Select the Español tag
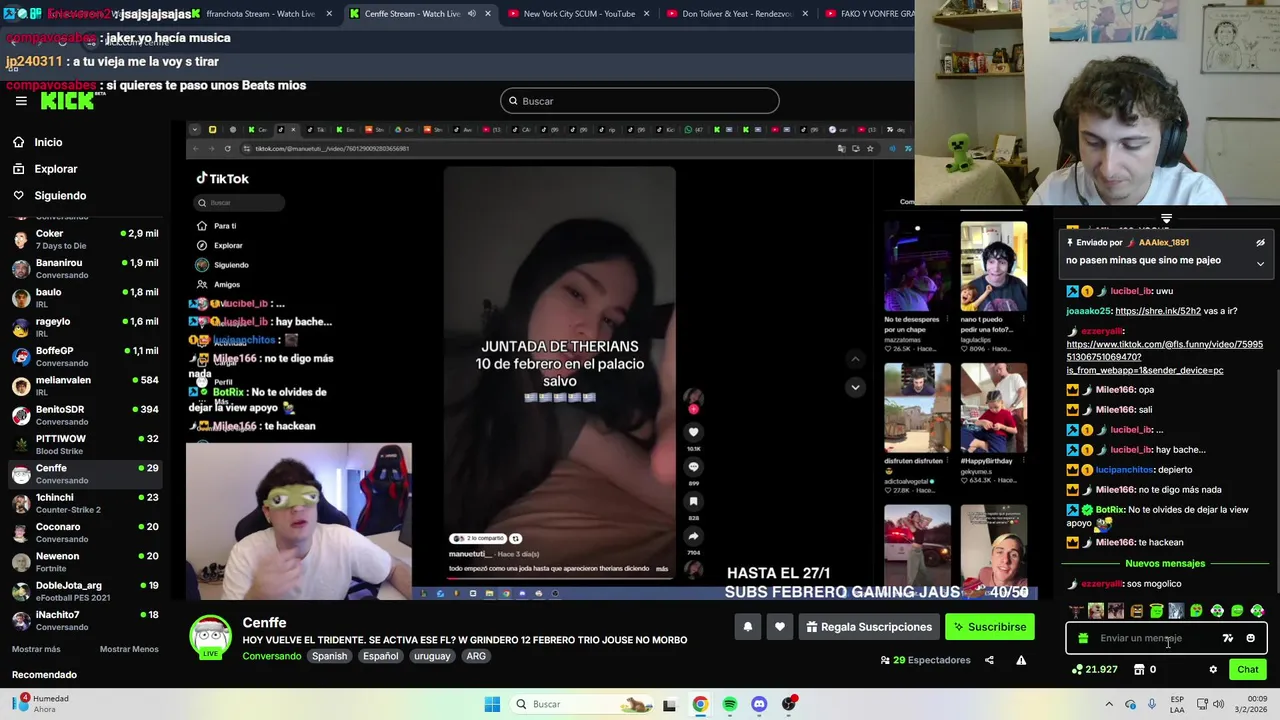This screenshot has height=720, width=1280. [380, 656]
